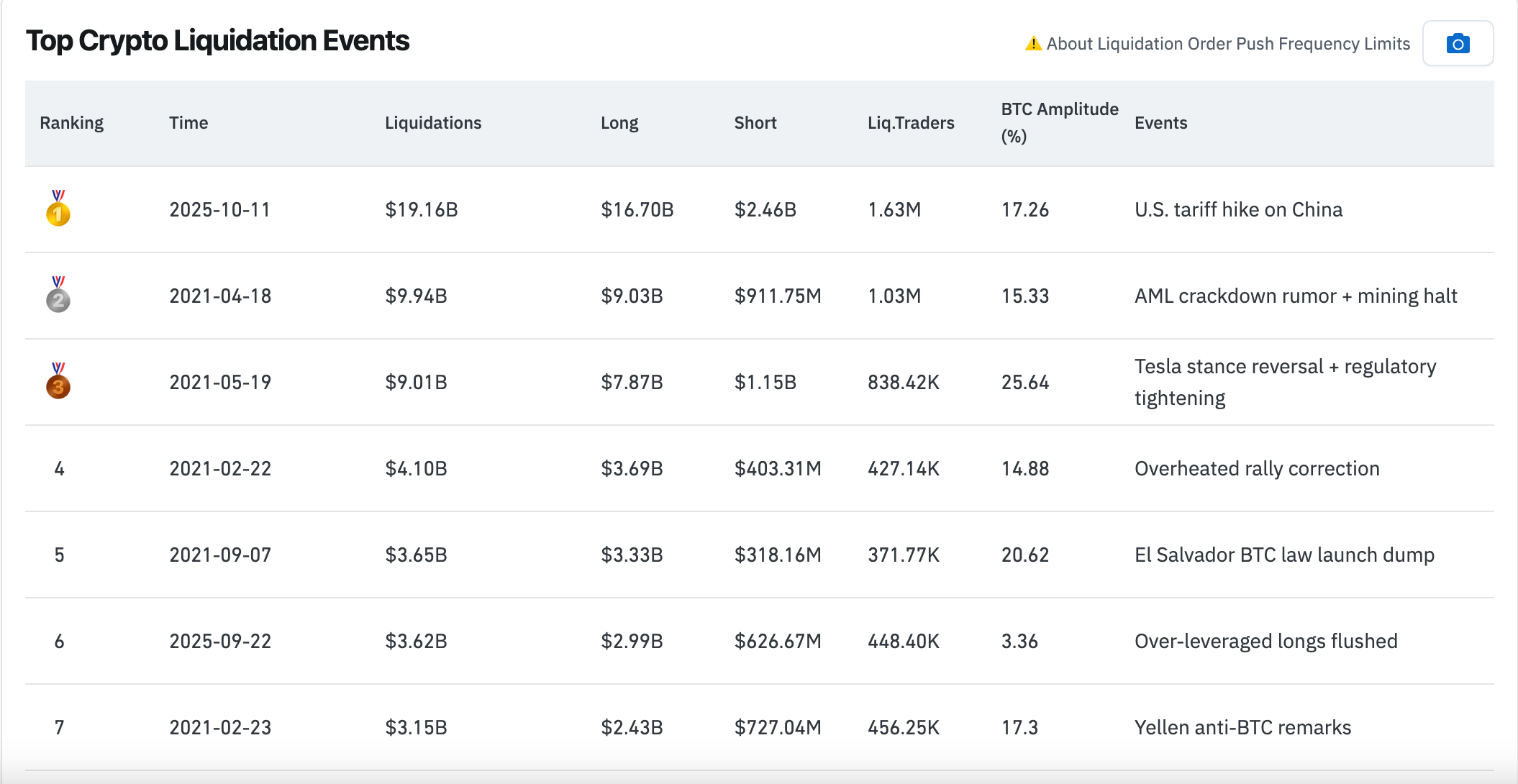Screen dimensions: 1518x784
Task: Click ranking number 7
Action: [60, 727]
